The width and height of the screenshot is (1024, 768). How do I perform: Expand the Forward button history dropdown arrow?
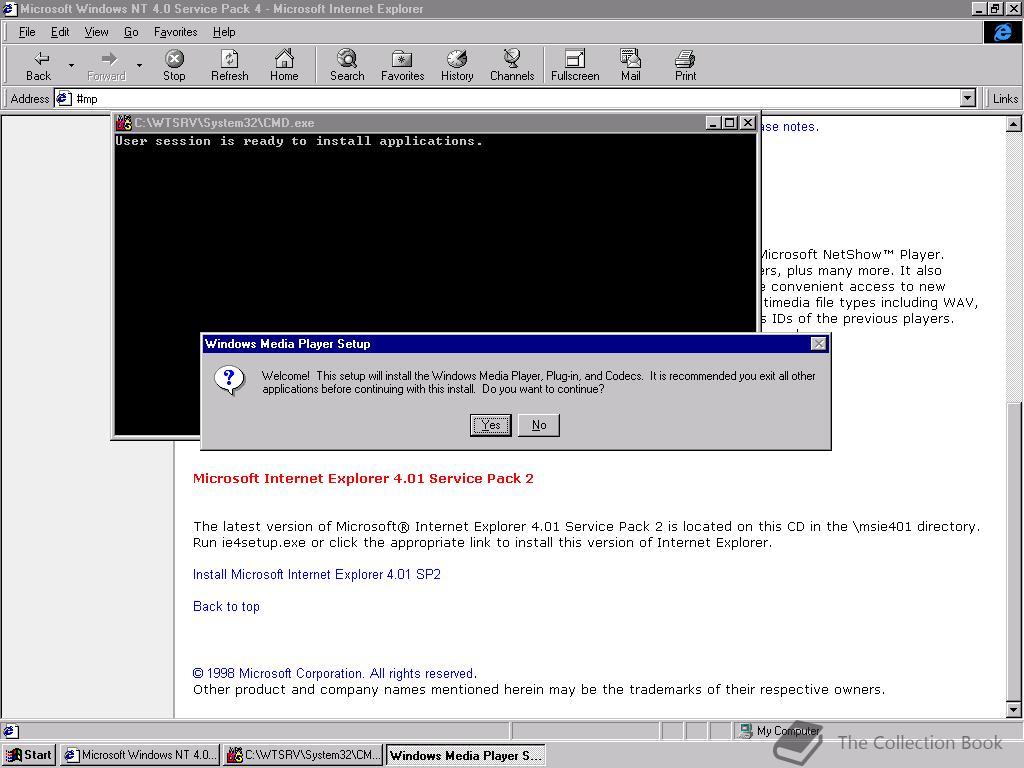click(139, 65)
